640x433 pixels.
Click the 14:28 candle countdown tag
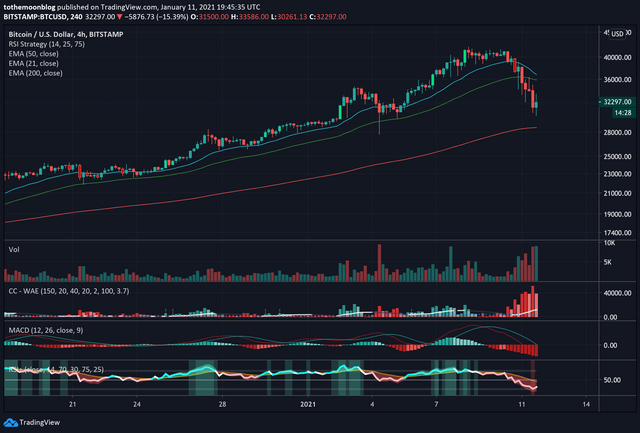tap(623, 113)
